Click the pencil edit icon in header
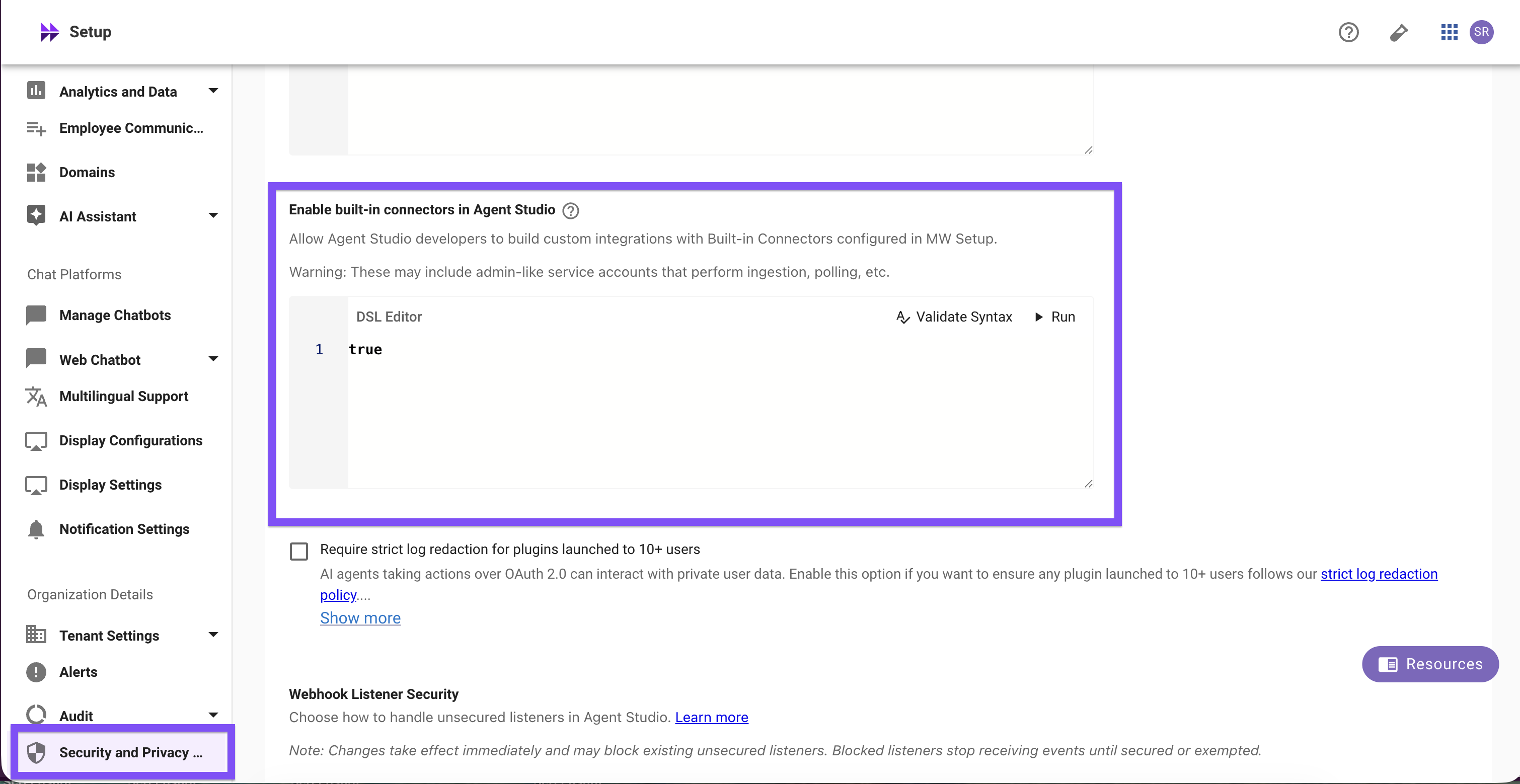Viewport: 1520px width, 784px height. tap(1398, 32)
